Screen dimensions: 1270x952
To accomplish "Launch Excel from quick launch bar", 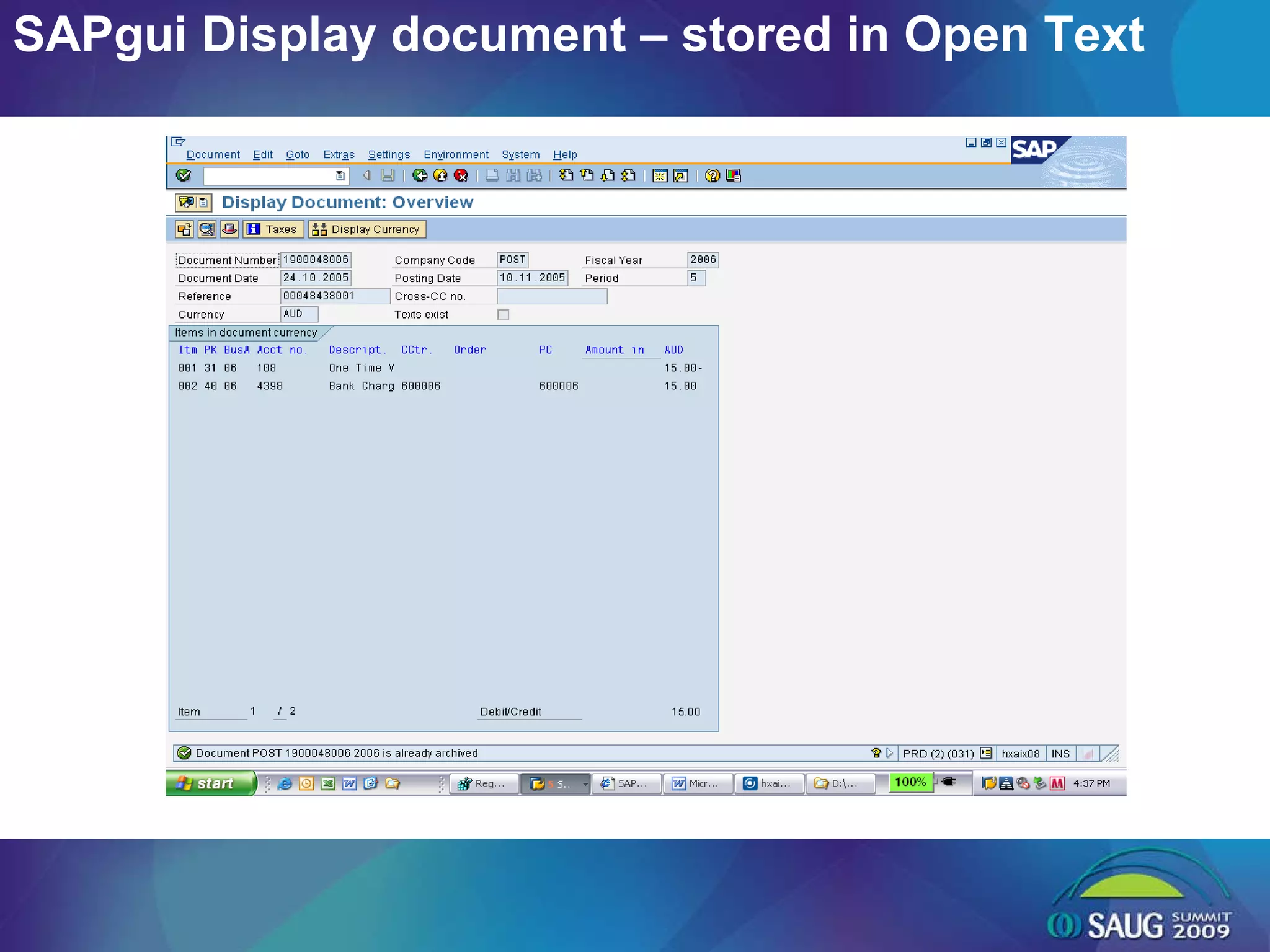I will (x=328, y=784).
